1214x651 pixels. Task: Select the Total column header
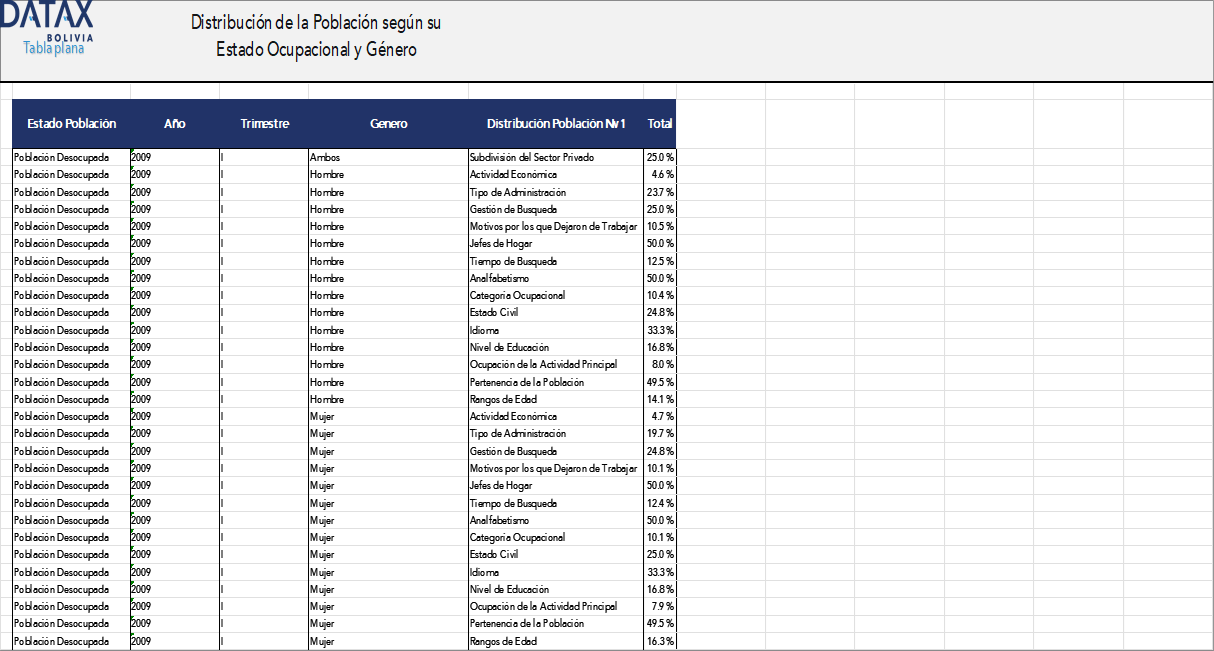tap(660, 124)
